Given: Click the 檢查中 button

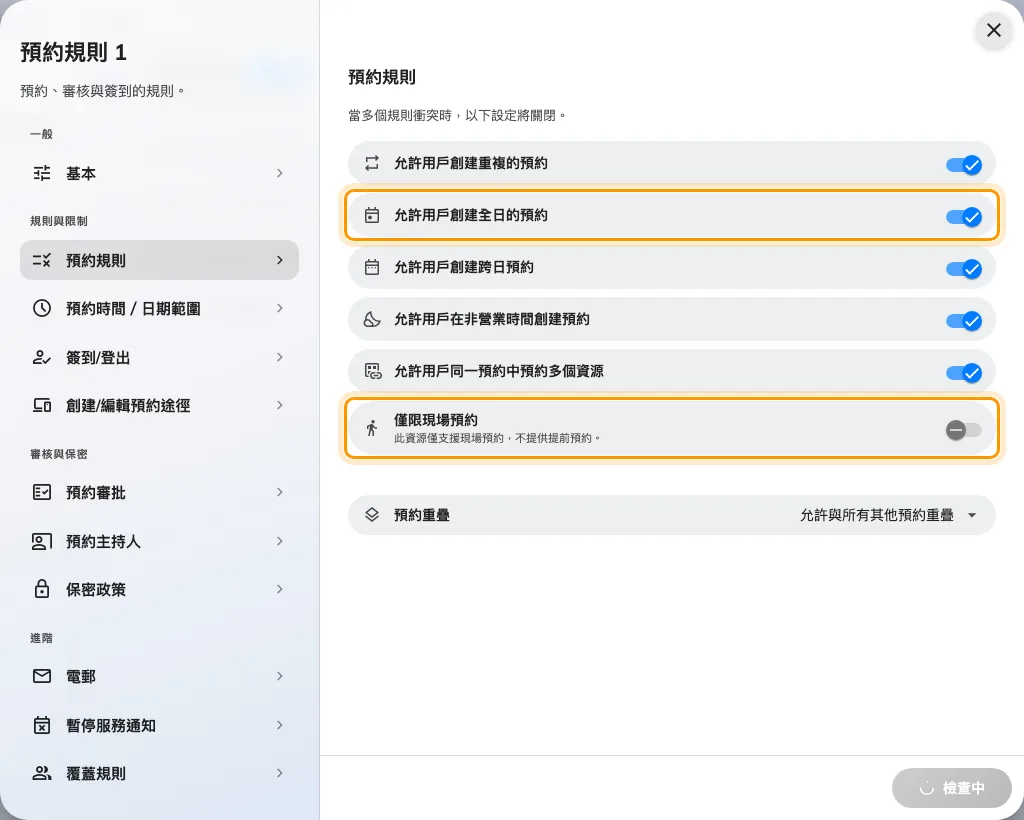Looking at the screenshot, I should pyautogui.click(x=952, y=788).
